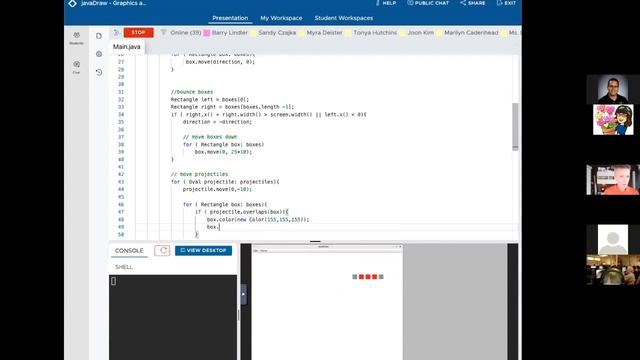Click the console refresh icon button
The image size is (640, 360).
162,251
